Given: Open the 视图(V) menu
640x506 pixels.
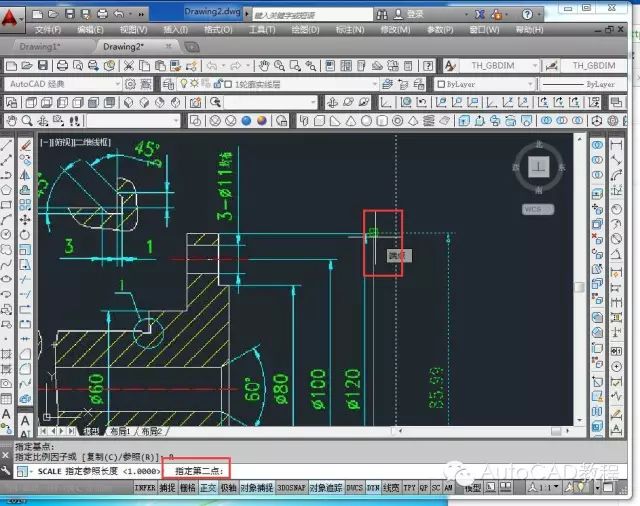Looking at the screenshot, I should (x=133, y=30).
